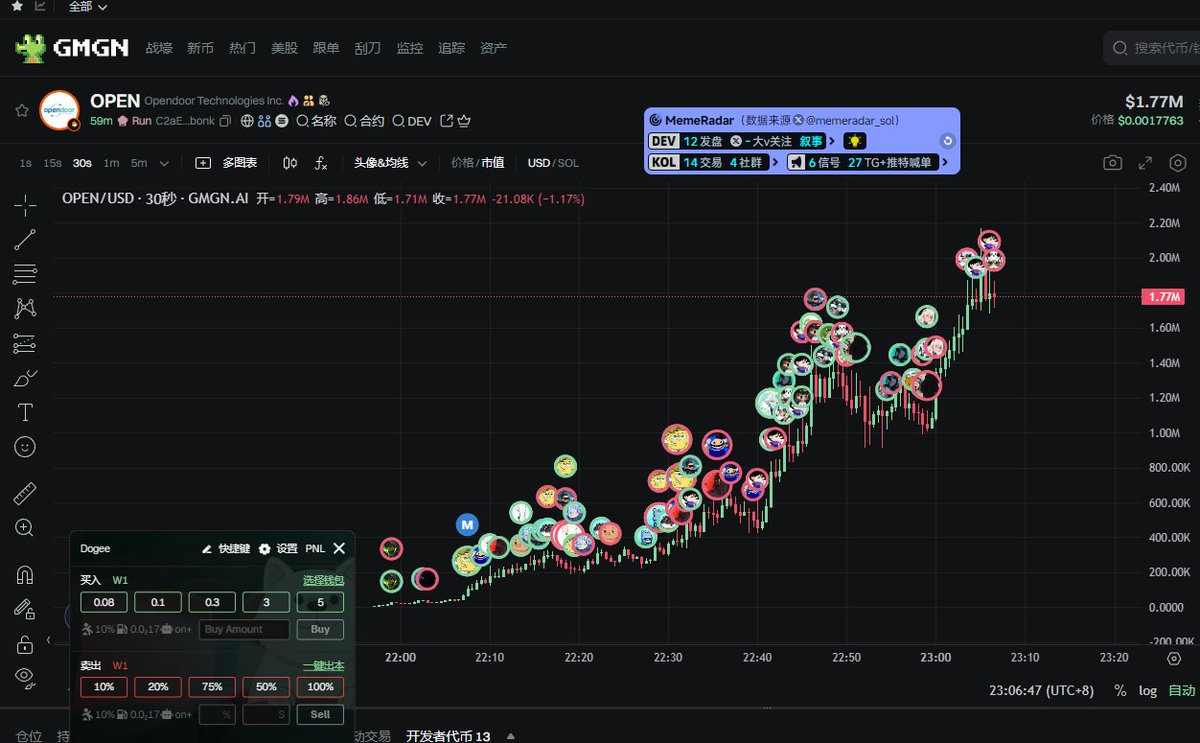
Task: Focus the 搜索代币 search box
Action: [x=1152, y=47]
